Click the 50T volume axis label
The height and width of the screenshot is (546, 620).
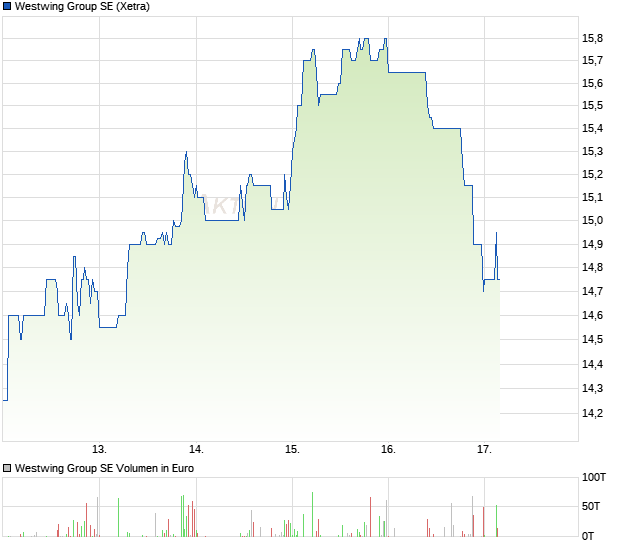[591, 506]
